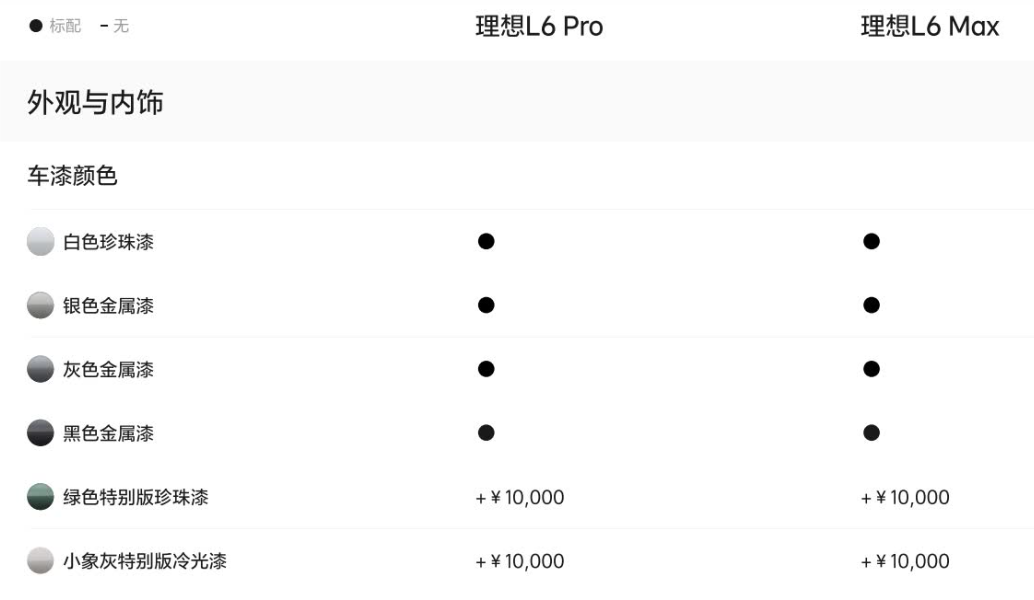This screenshot has width=1034, height=600.
Task: Pick the black metallic paint swatch
Action: pyautogui.click(x=40, y=433)
